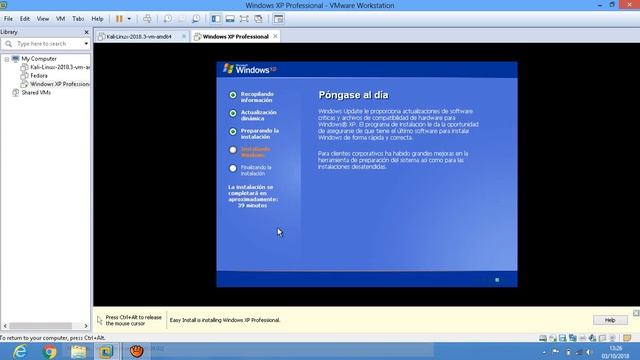Open the Edit menu

point(25,19)
